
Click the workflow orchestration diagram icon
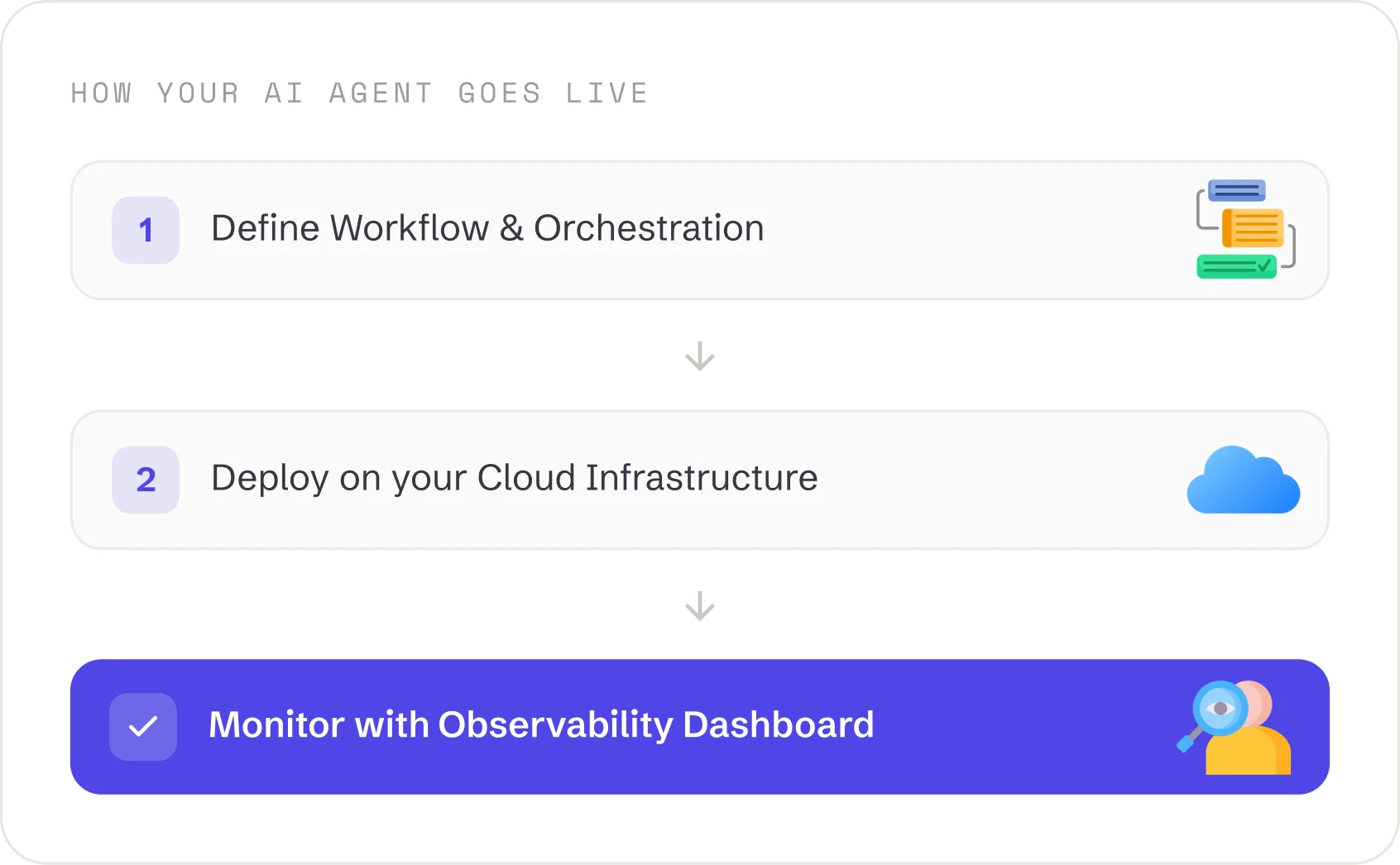1246,229
